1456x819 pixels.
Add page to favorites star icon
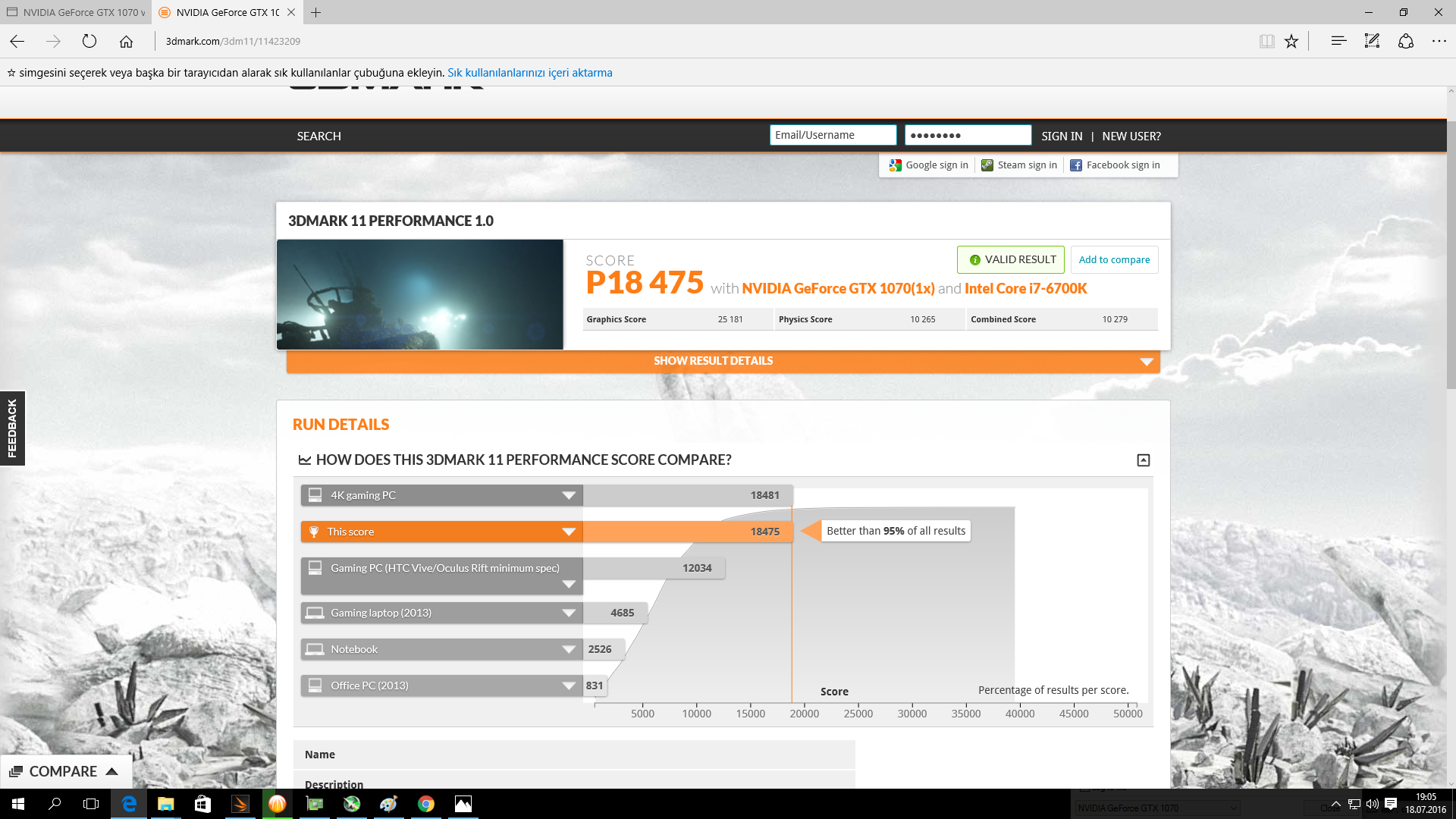point(1291,42)
